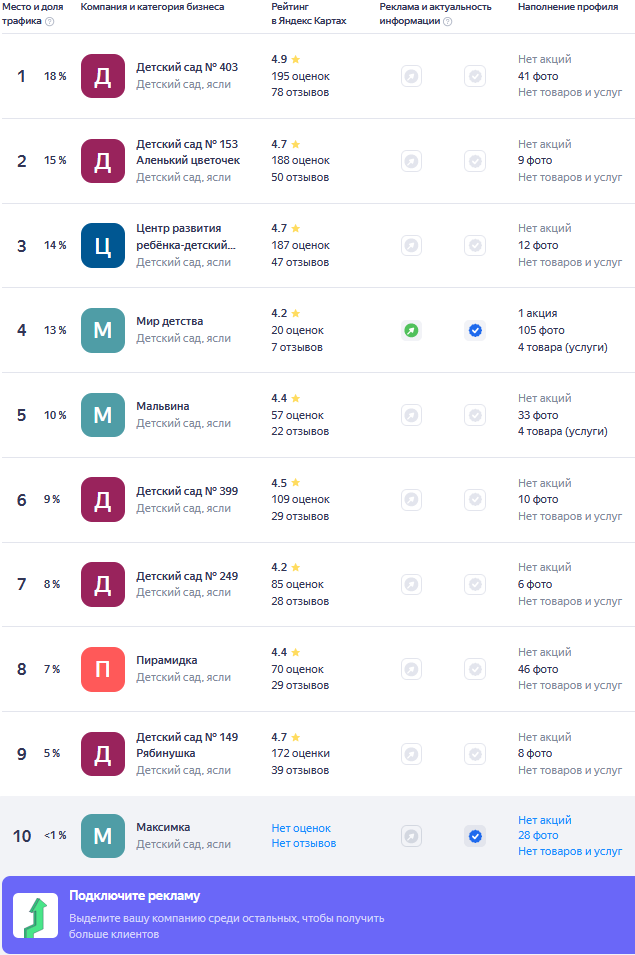Click the grey advertising icon for Детский сад № 149 Рябинушка

pos(411,753)
